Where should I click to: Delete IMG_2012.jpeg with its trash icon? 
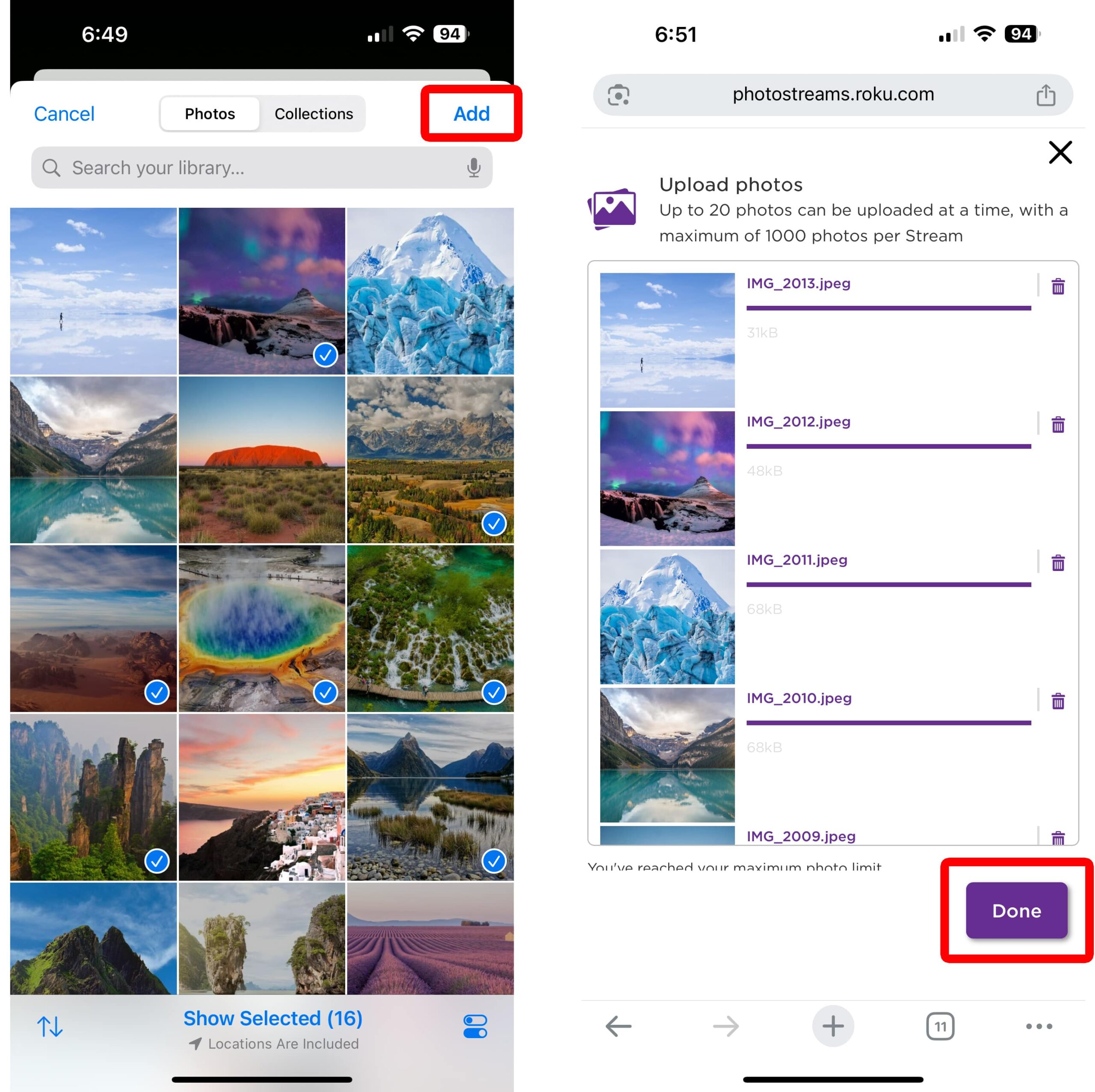1057,424
